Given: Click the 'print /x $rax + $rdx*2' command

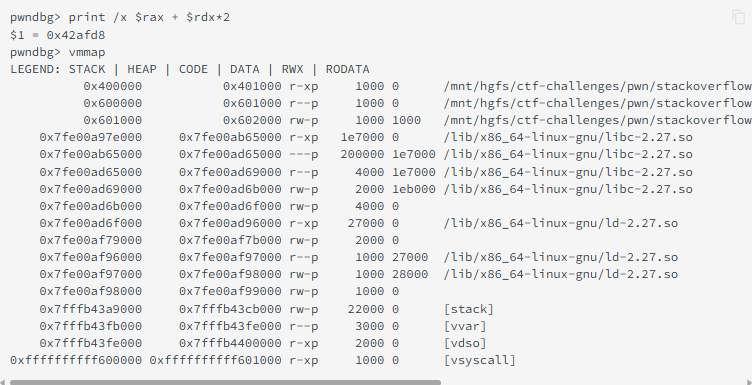Looking at the screenshot, I should 149,18.
